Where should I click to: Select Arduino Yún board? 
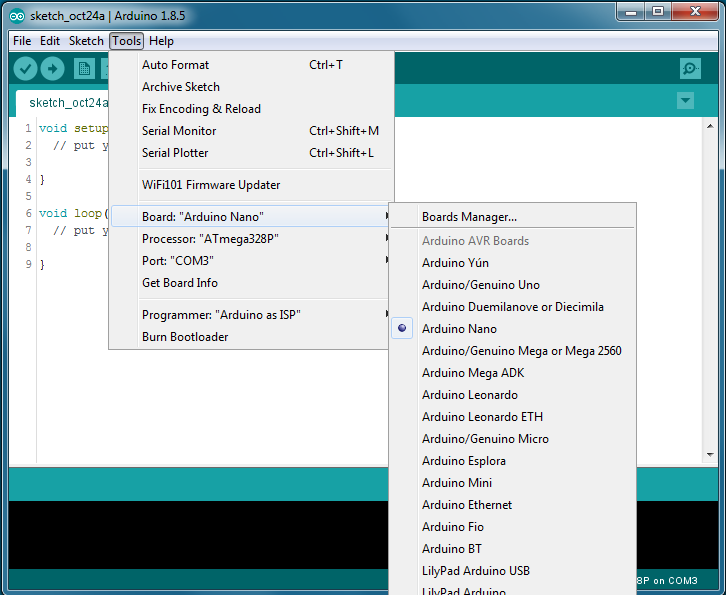[513, 263]
